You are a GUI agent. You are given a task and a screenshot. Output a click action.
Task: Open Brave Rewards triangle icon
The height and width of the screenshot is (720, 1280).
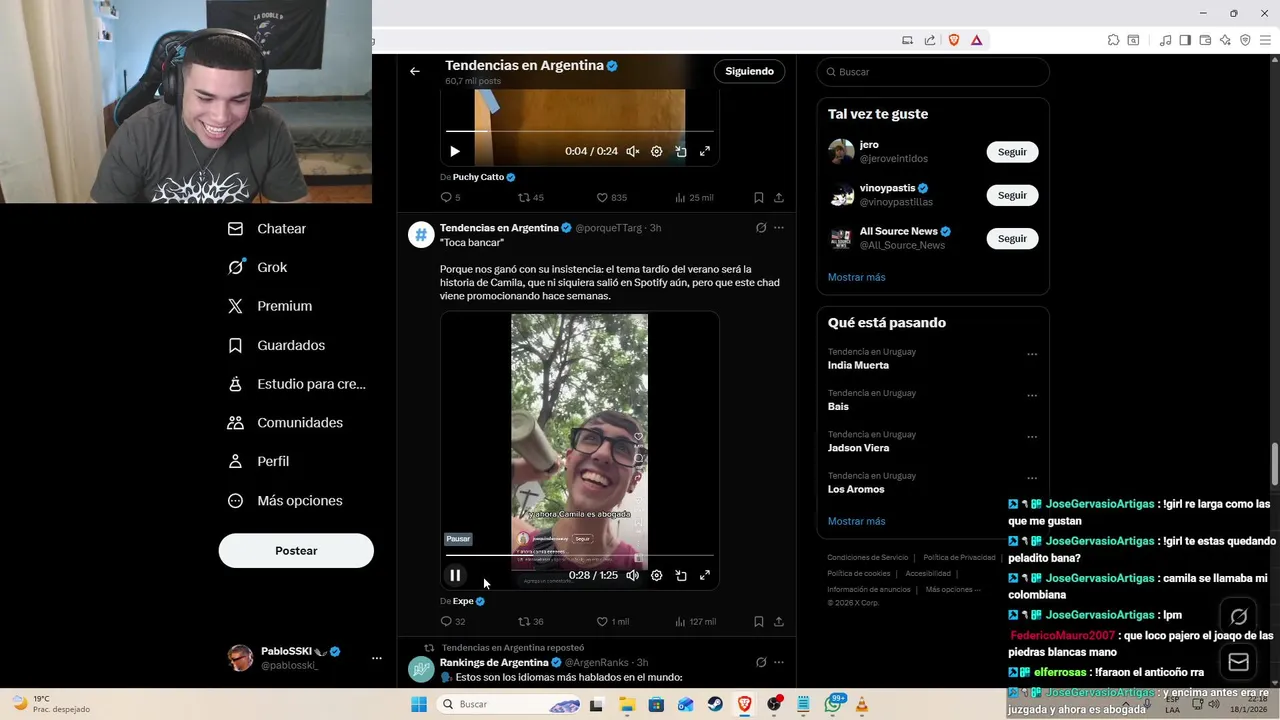pos(976,40)
